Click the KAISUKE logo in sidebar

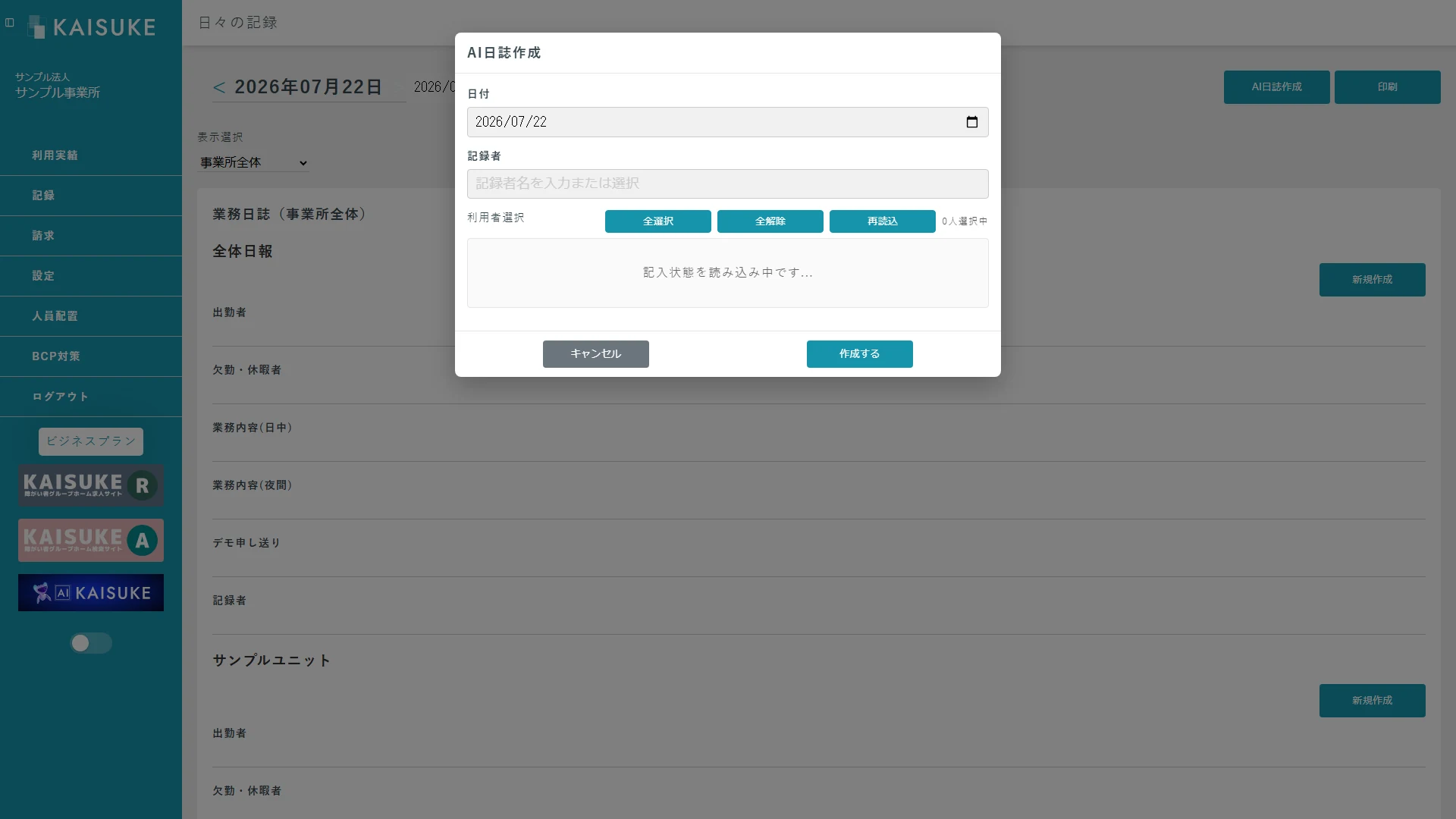91,27
